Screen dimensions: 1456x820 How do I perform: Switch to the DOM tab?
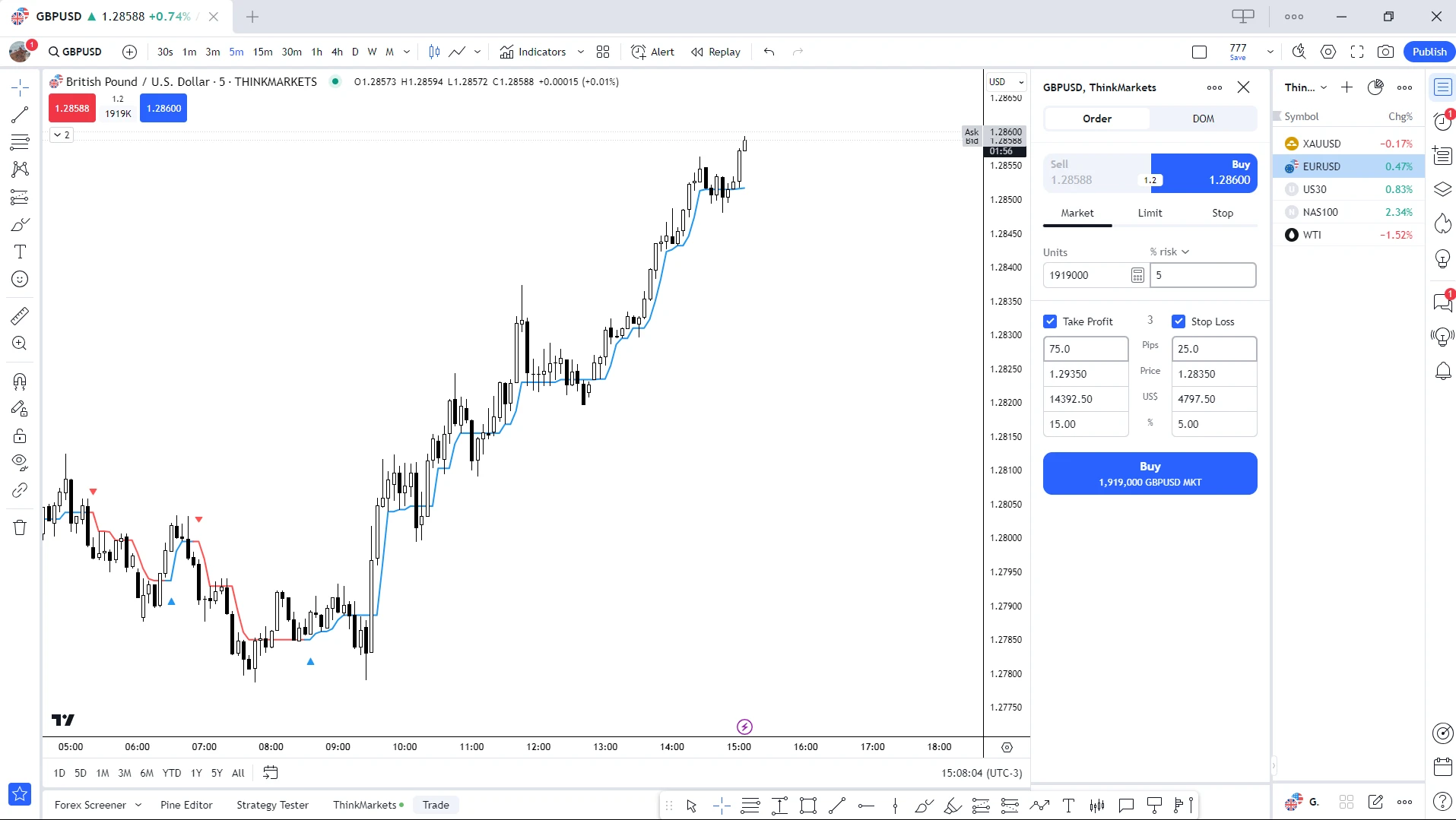point(1204,119)
